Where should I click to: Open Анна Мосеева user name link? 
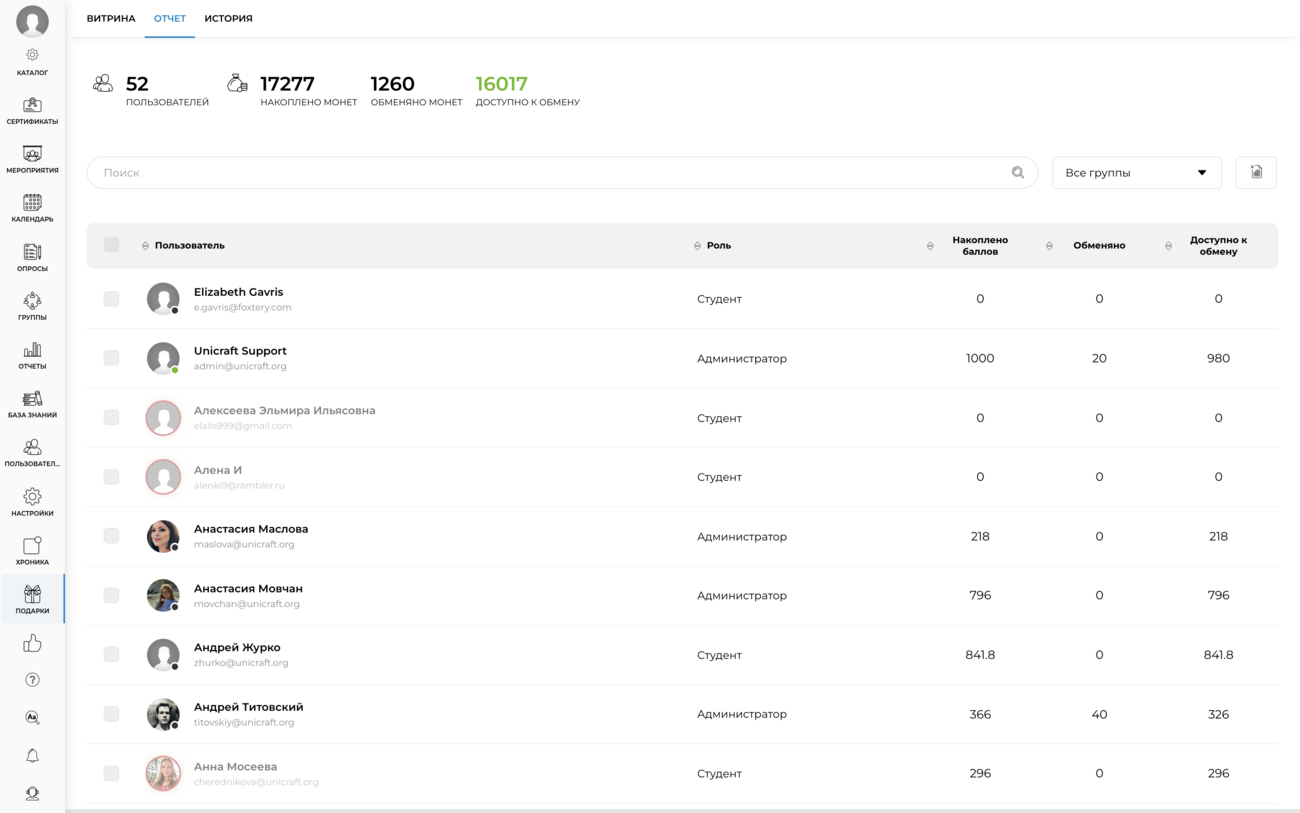(x=235, y=766)
